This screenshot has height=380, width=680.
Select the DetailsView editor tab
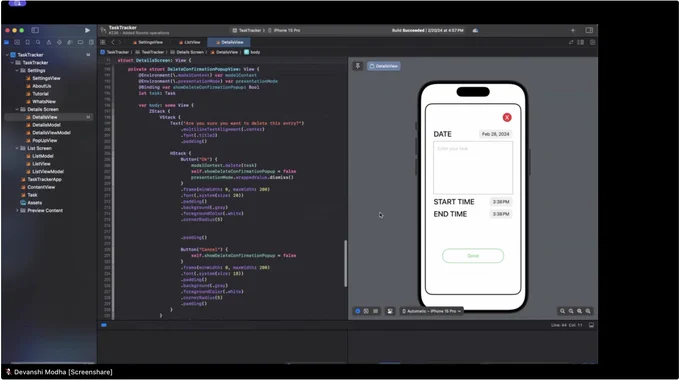(x=229, y=42)
